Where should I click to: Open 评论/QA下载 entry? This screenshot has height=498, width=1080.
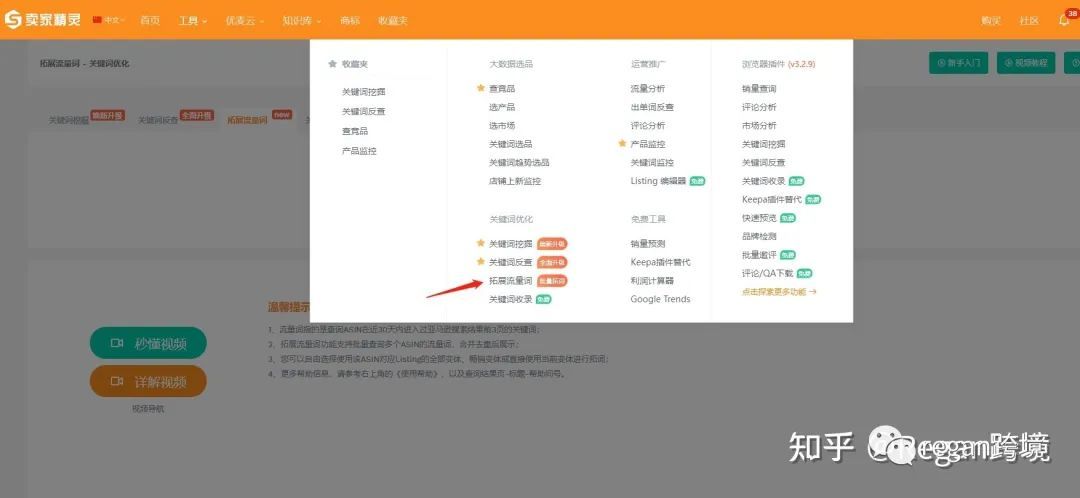[x=767, y=273]
